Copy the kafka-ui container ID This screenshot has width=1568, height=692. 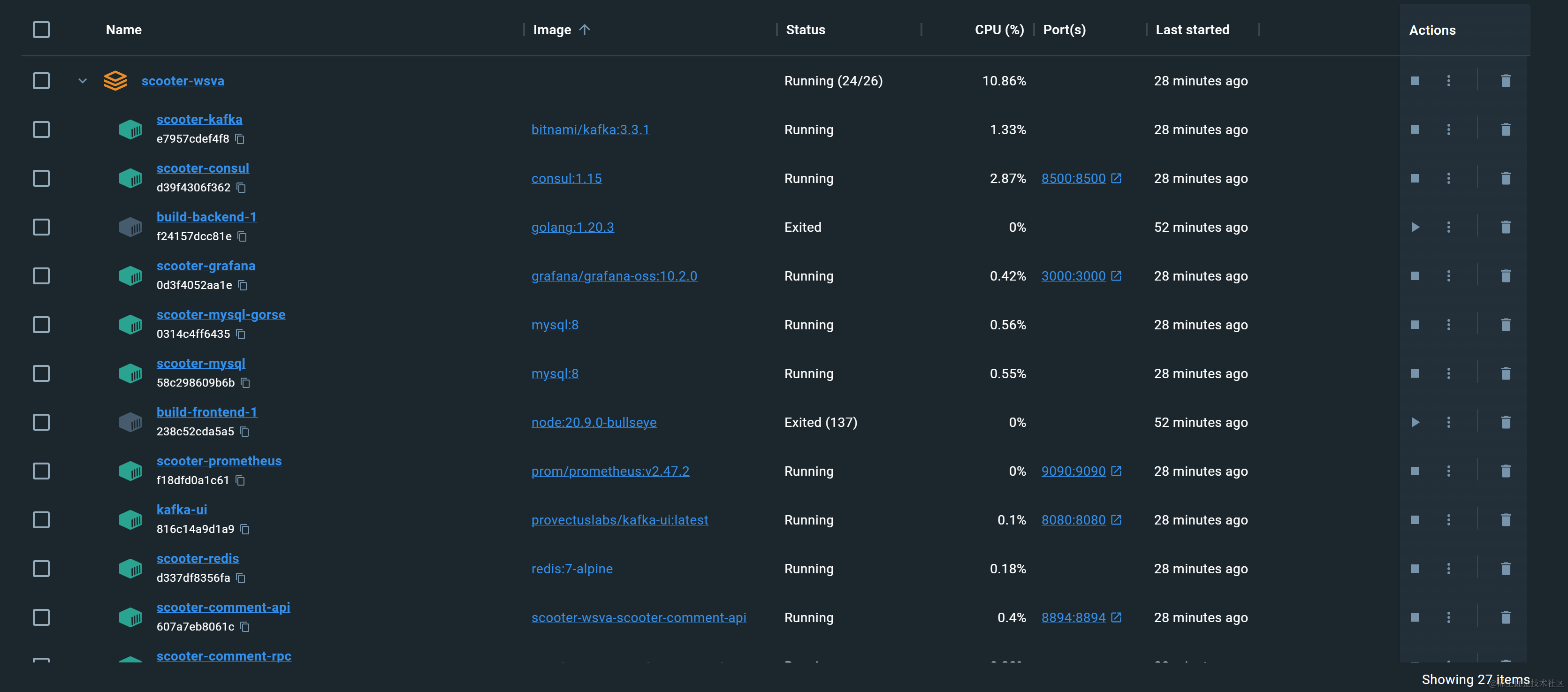(x=245, y=530)
